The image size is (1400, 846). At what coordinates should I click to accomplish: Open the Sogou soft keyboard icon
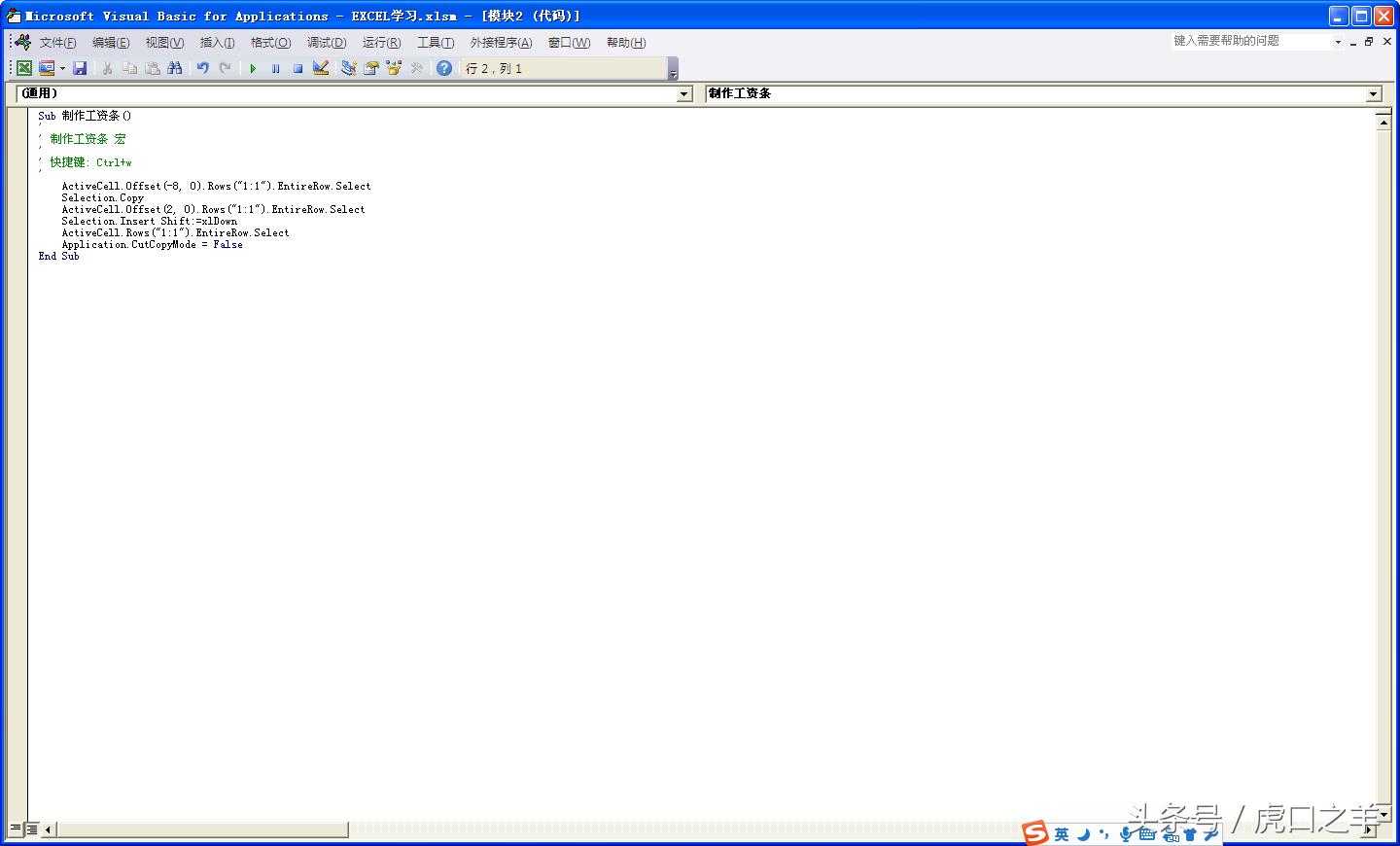[1147, 834]
